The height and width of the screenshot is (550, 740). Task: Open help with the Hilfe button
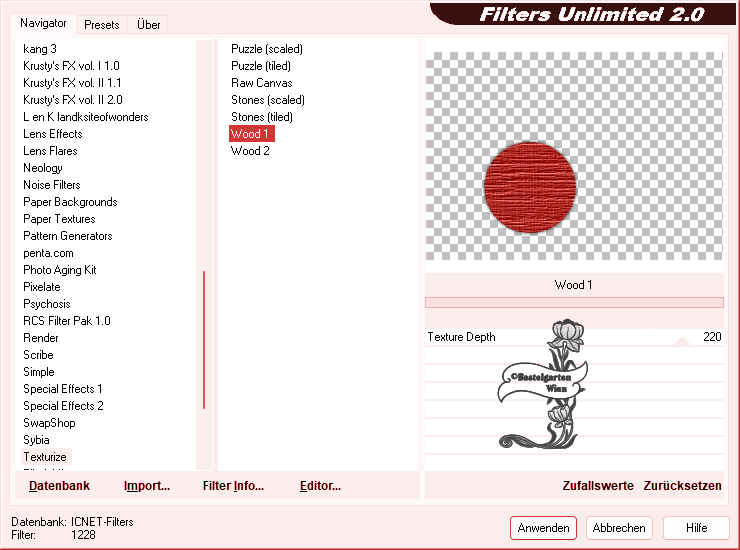pos(696,528)
